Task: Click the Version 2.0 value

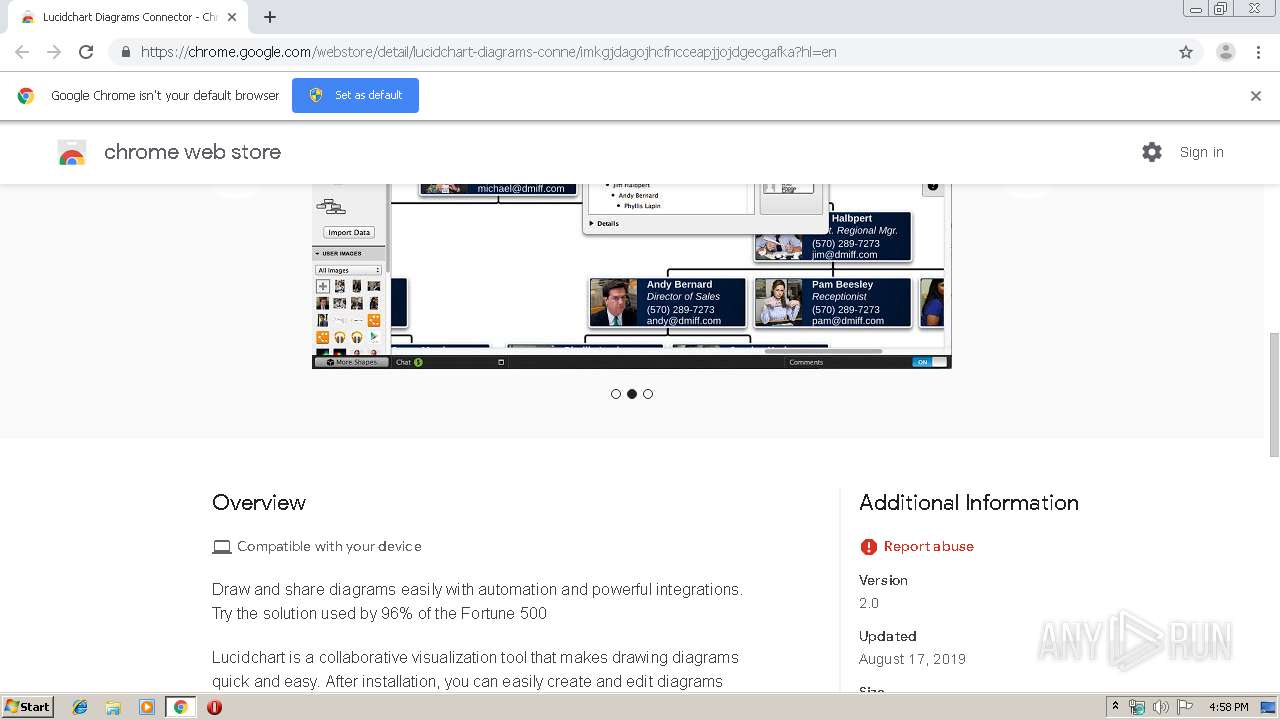Action: pyautogui.click(x=869, y=603)
